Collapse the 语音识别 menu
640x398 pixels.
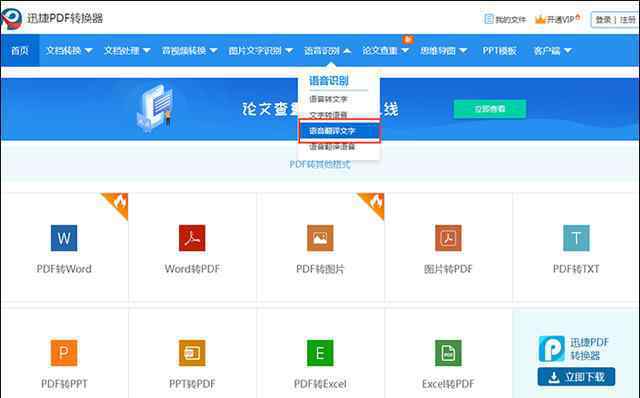[327, 51]
